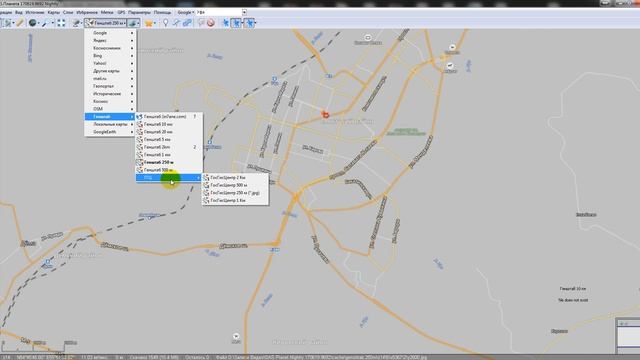Click the satellite tile source icon
Viewport: 640px width, 360px height.
[x=76, y=23]
